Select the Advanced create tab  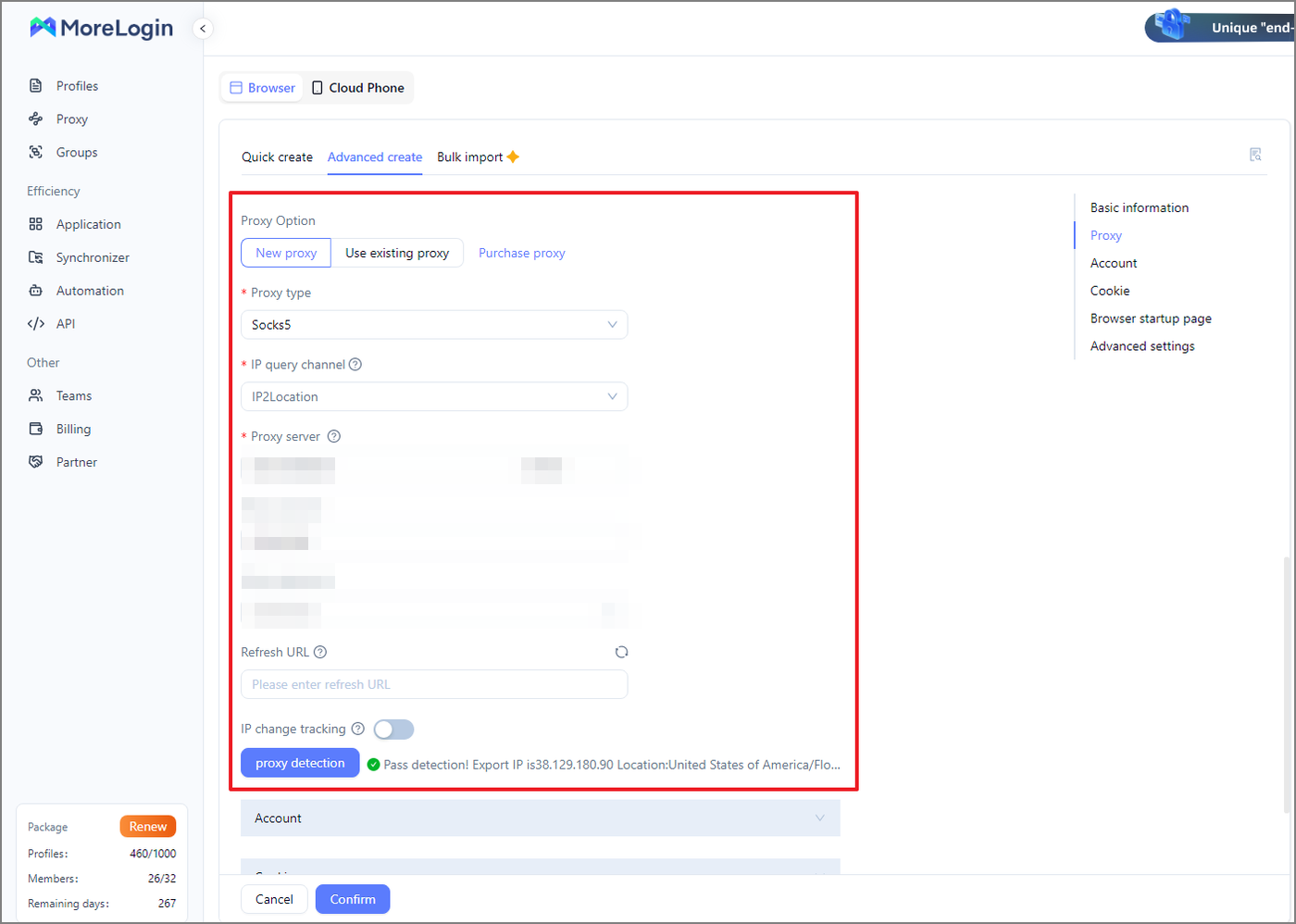(x=375, y=157)
